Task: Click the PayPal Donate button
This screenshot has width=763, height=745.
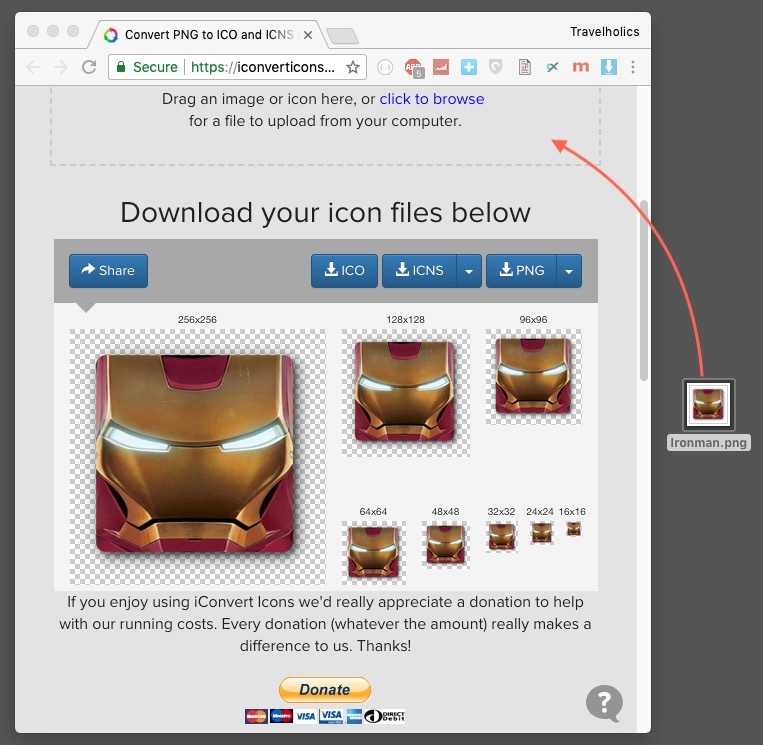Action: click(x=325, y=690)
